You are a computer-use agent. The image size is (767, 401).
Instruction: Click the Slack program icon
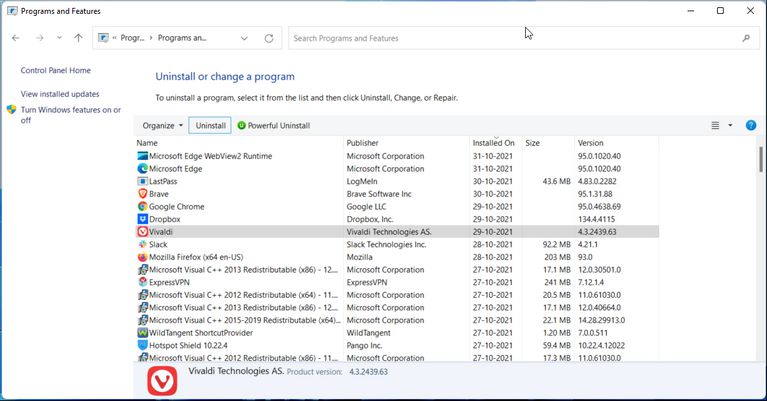click(x=142, y=244)
